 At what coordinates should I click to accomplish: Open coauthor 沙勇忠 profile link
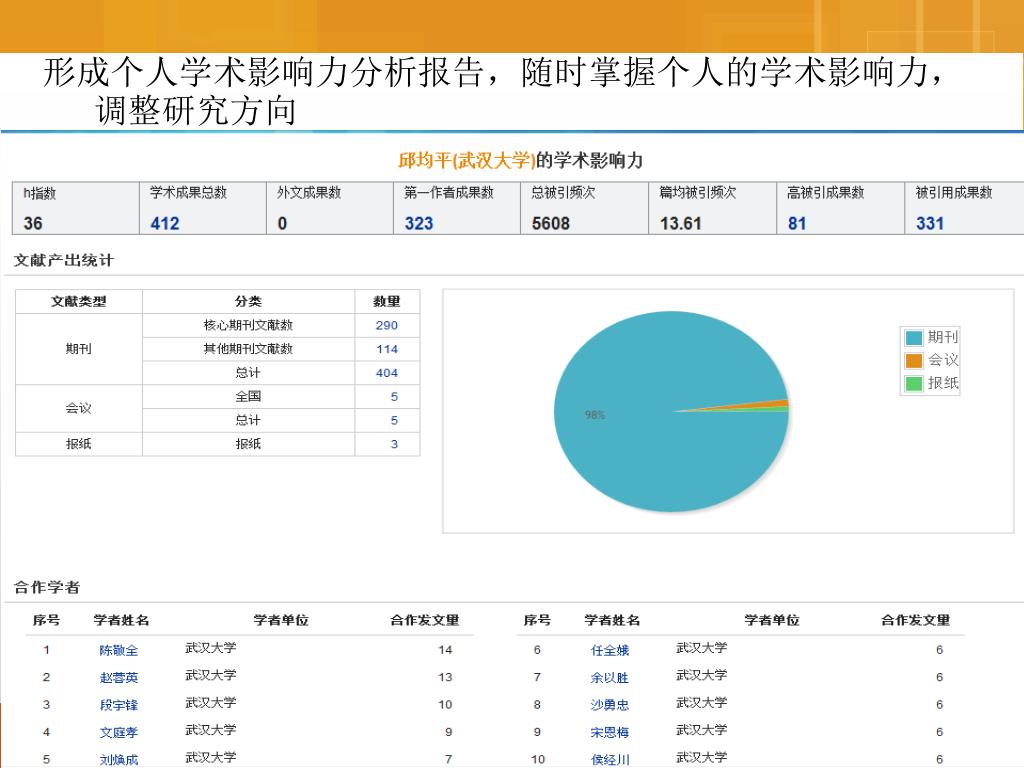pyautogui.click(x=610, y=705)
